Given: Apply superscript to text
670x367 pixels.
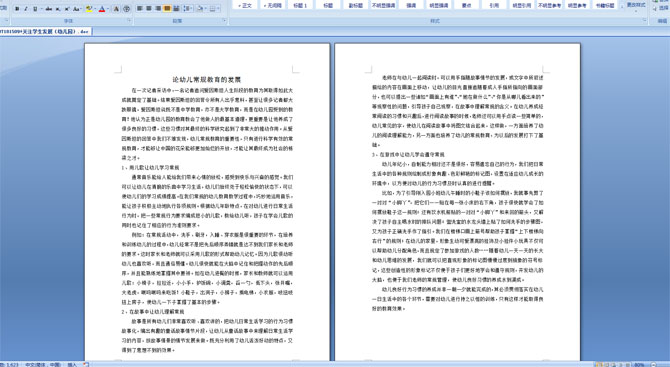Looking at the screenshot, I should (67, 9).
